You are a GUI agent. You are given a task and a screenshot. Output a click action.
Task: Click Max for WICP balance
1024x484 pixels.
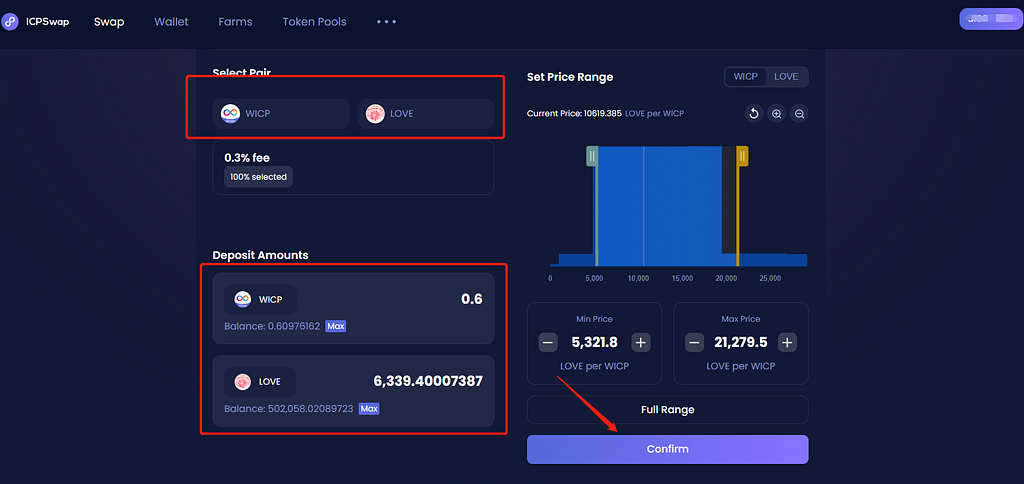336,326
